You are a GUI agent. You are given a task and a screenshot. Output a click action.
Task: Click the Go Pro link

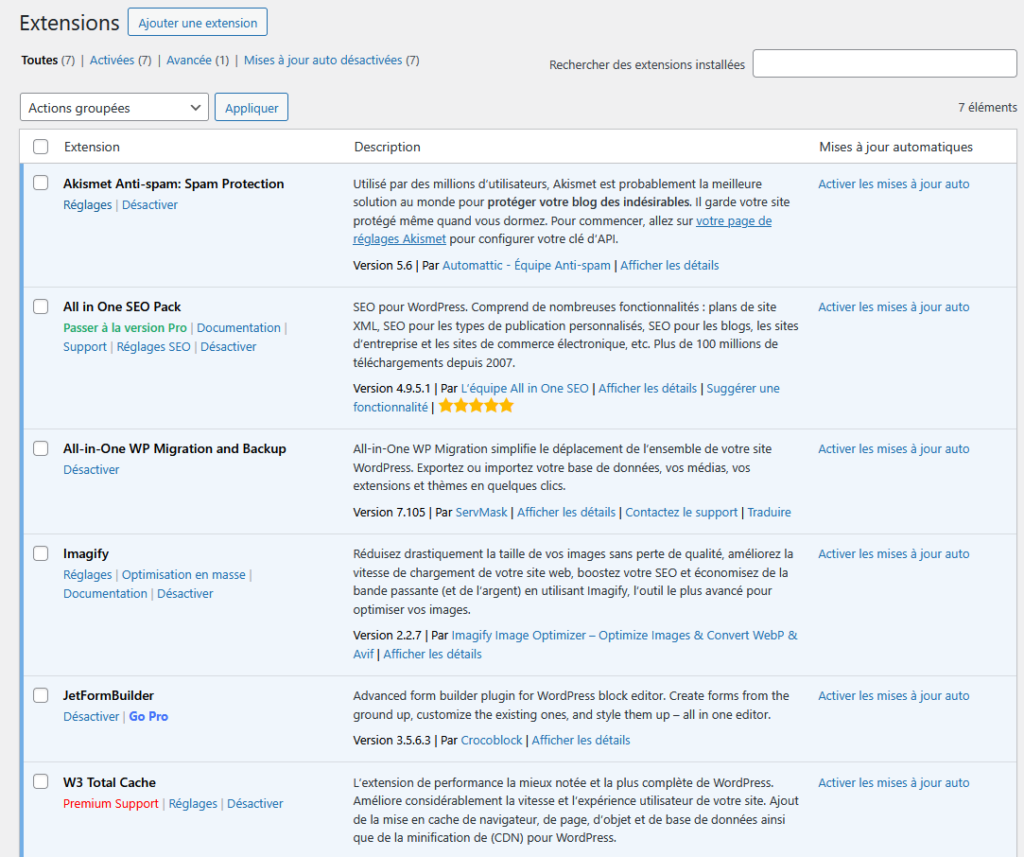[148, 717]
